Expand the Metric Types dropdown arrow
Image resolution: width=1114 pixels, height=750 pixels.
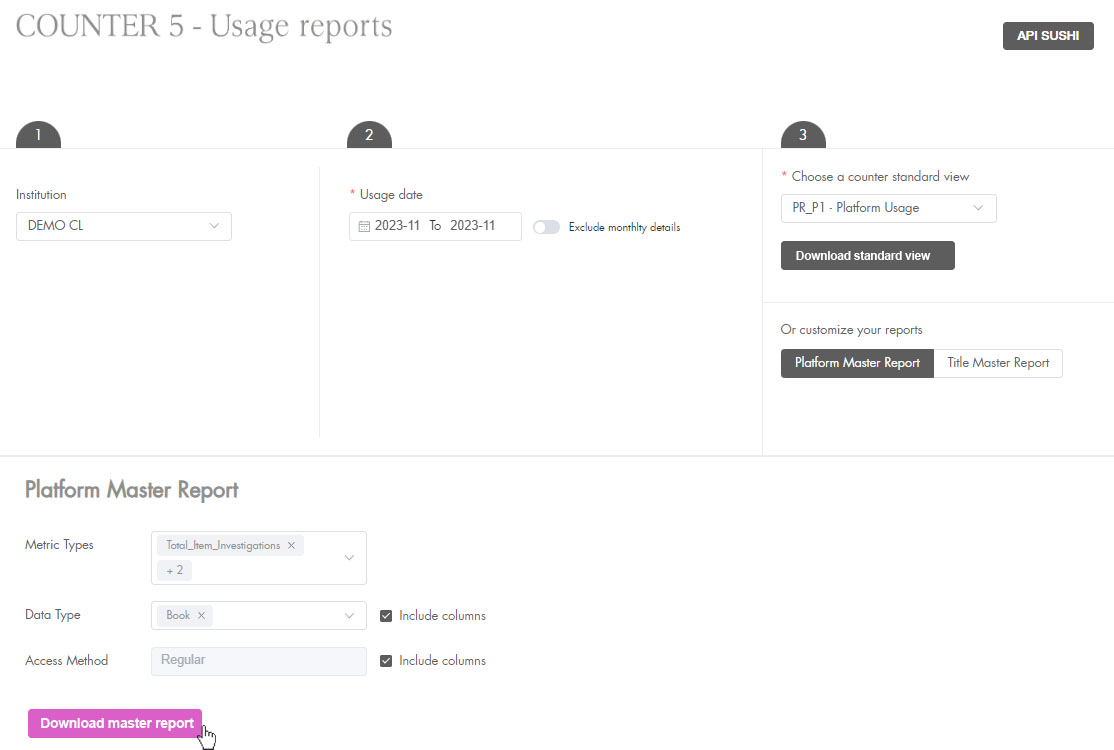pyautogui.click(x=349, y=558)
